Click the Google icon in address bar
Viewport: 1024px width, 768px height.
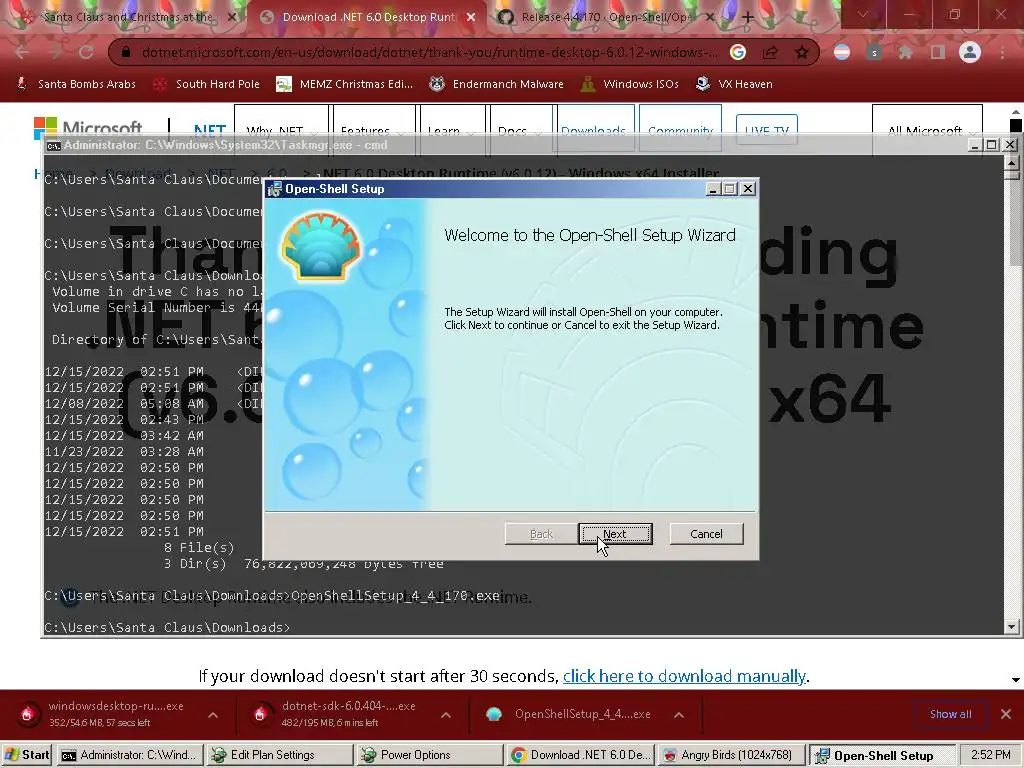[738, 52]
